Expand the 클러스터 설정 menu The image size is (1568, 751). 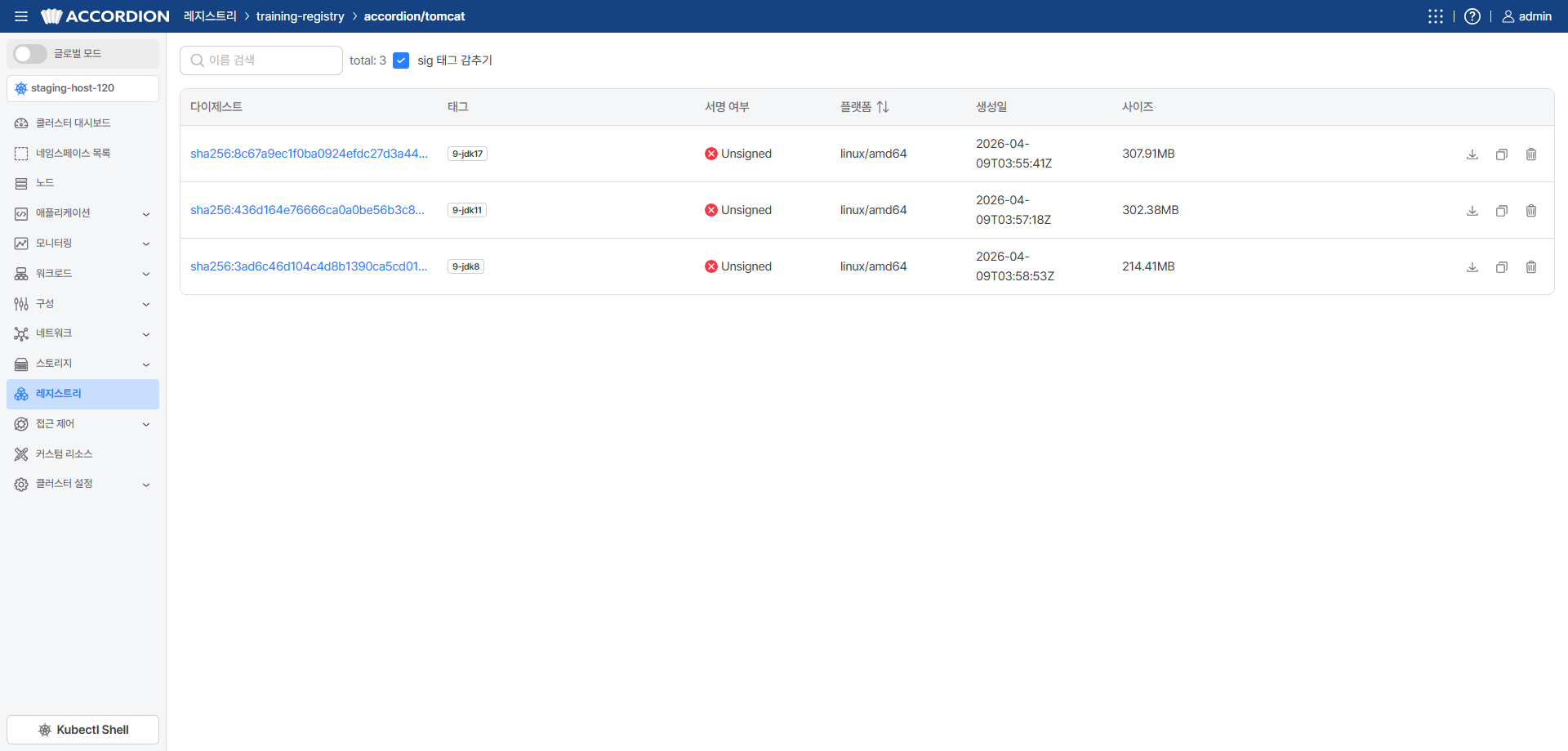pyautogui.click(x=82, y=484)
